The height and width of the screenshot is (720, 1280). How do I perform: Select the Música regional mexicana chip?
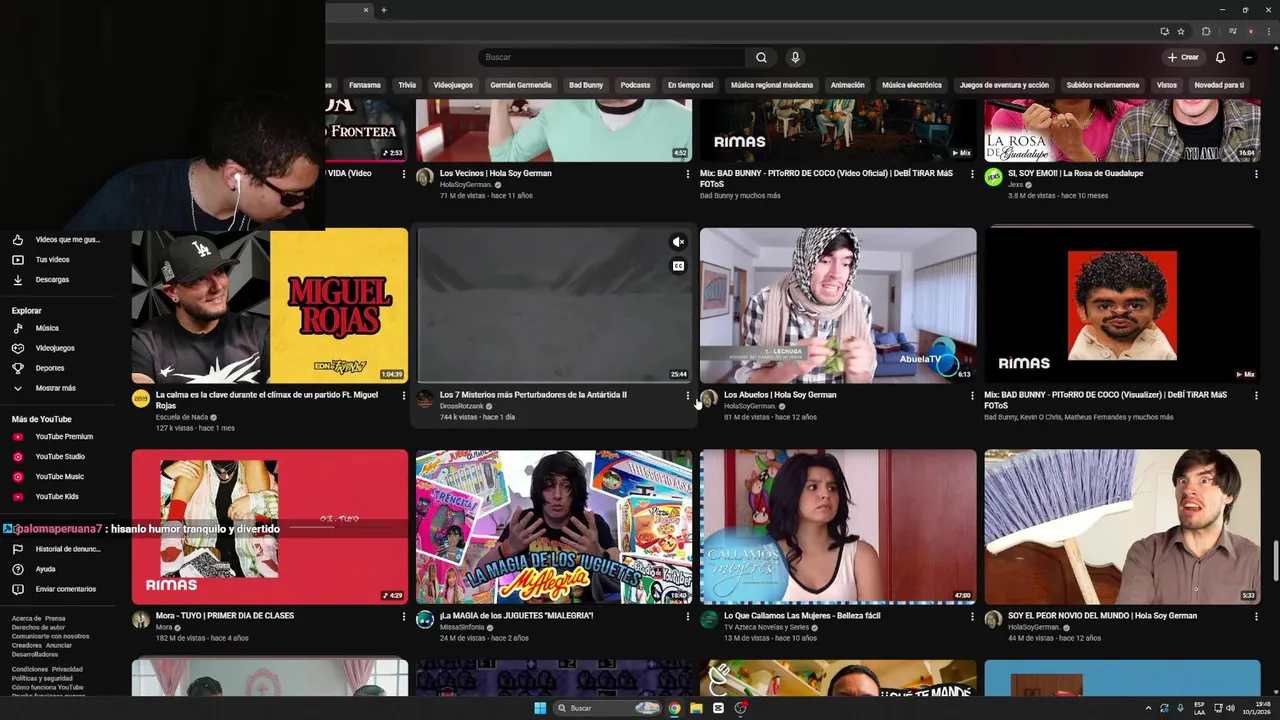click(x=772, y=85)
